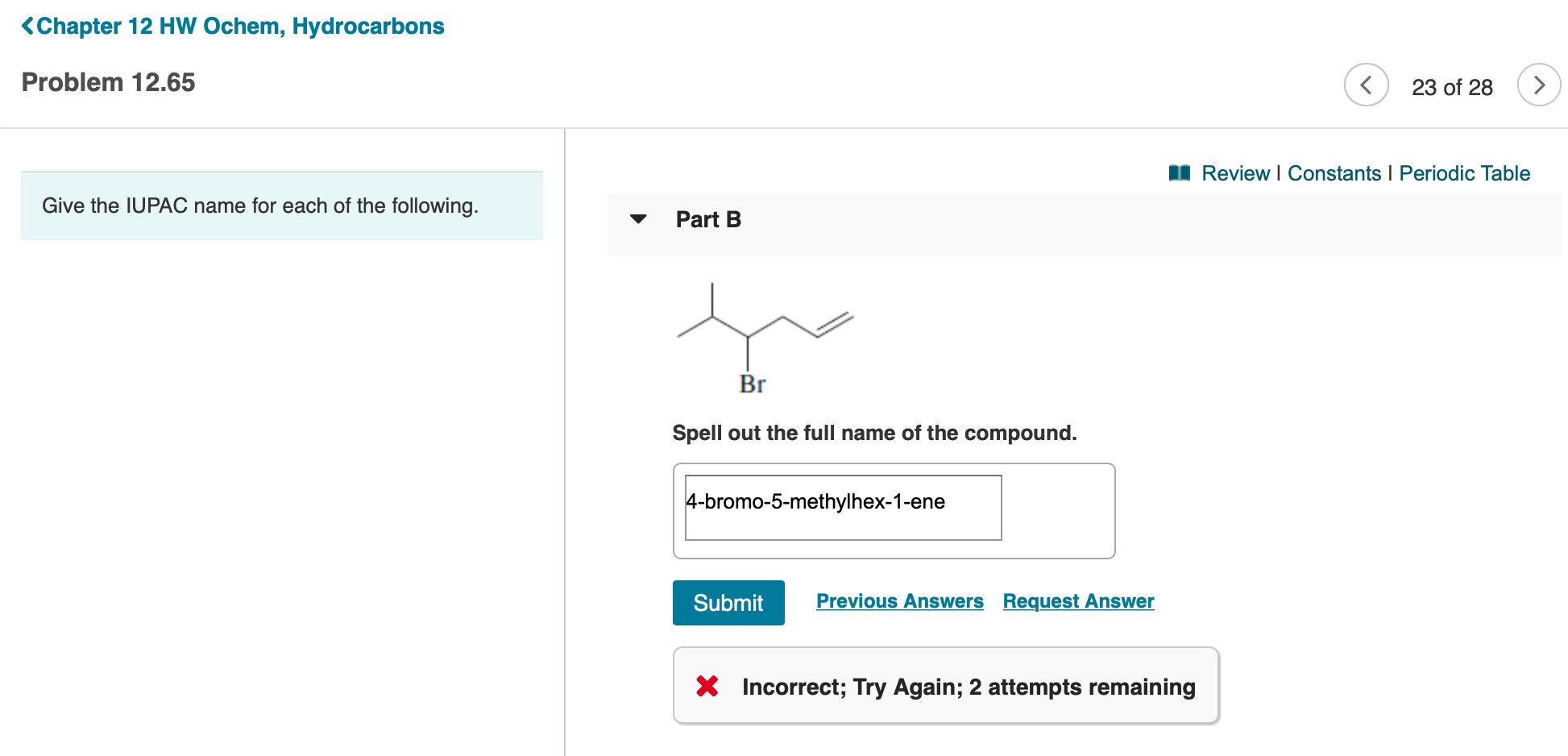This screenshot has width=1568, height=756.
Task: Open Previous Answers
Action: (900, 600)
